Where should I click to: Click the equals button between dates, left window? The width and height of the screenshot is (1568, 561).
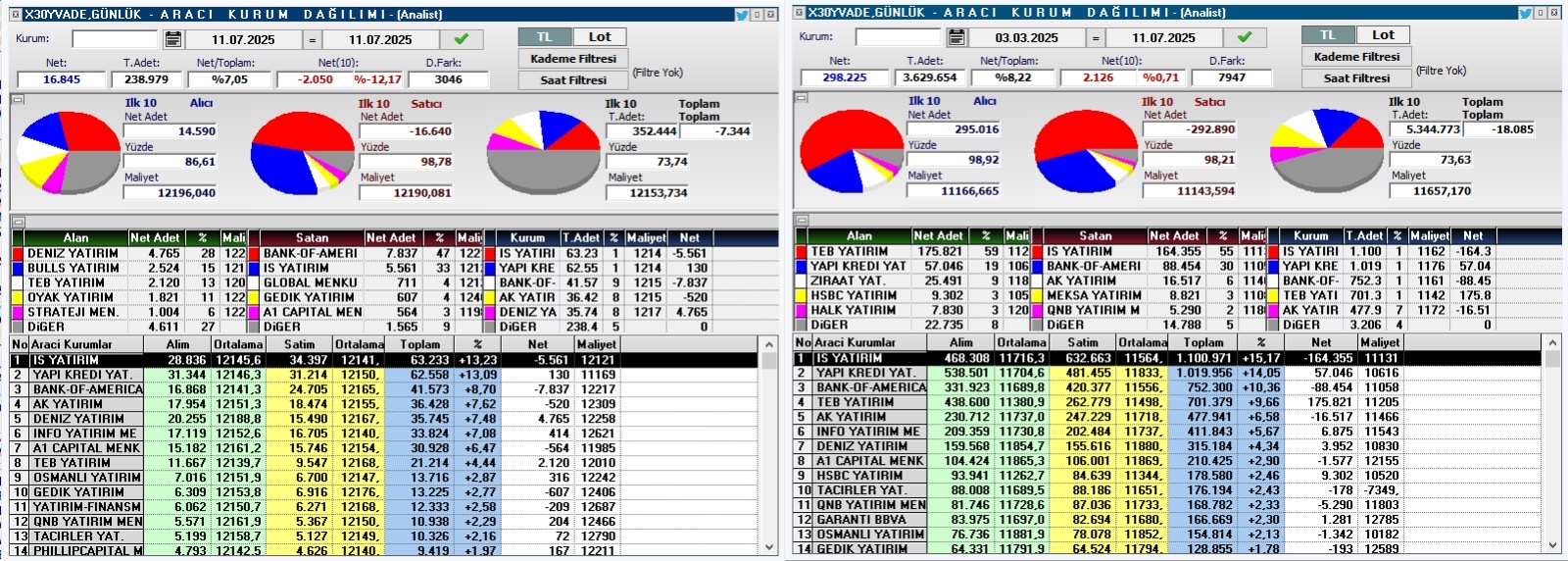(313, 40)
